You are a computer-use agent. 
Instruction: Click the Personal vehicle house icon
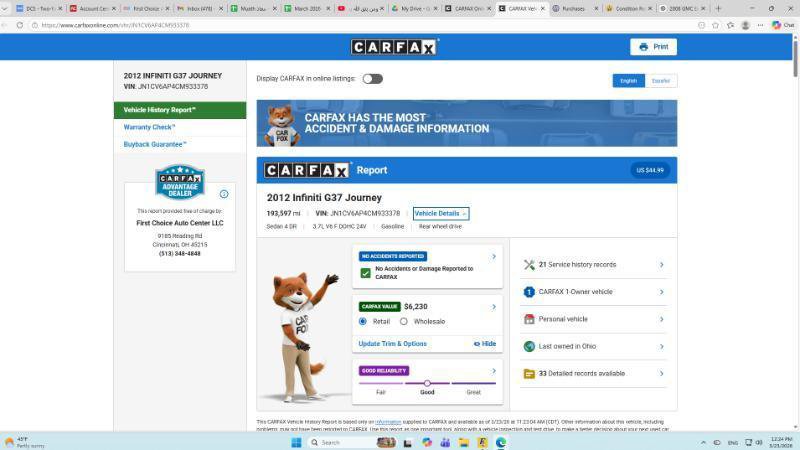coord(529,319)
